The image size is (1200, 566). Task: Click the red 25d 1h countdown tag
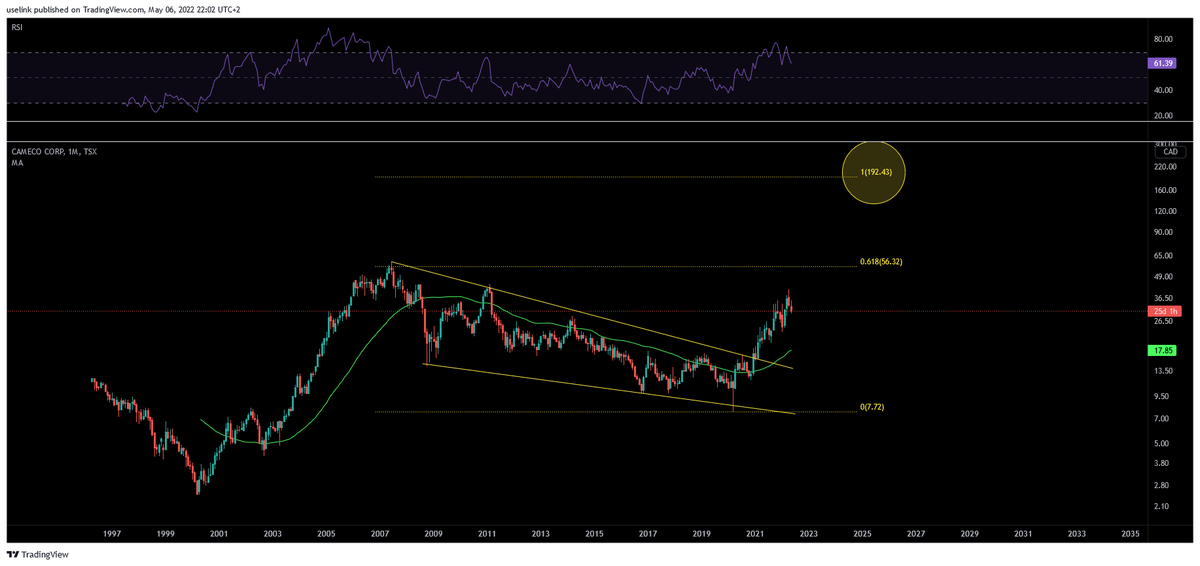pyautogui.click(x=1164, y=311)
